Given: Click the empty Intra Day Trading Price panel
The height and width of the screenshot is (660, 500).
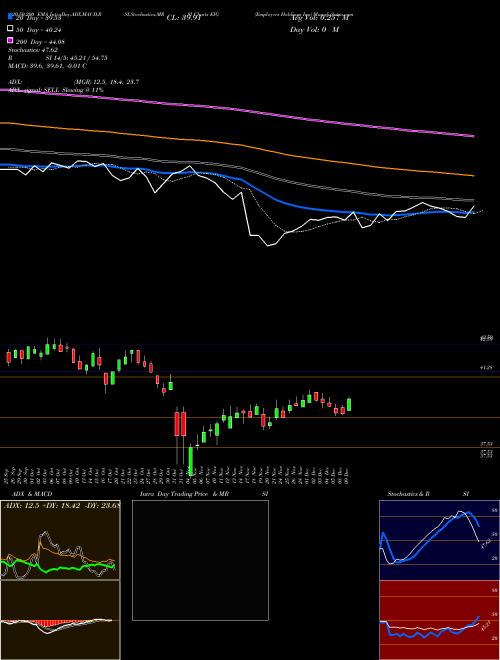Looking at the screenshot, I should [x=200, y=560].
